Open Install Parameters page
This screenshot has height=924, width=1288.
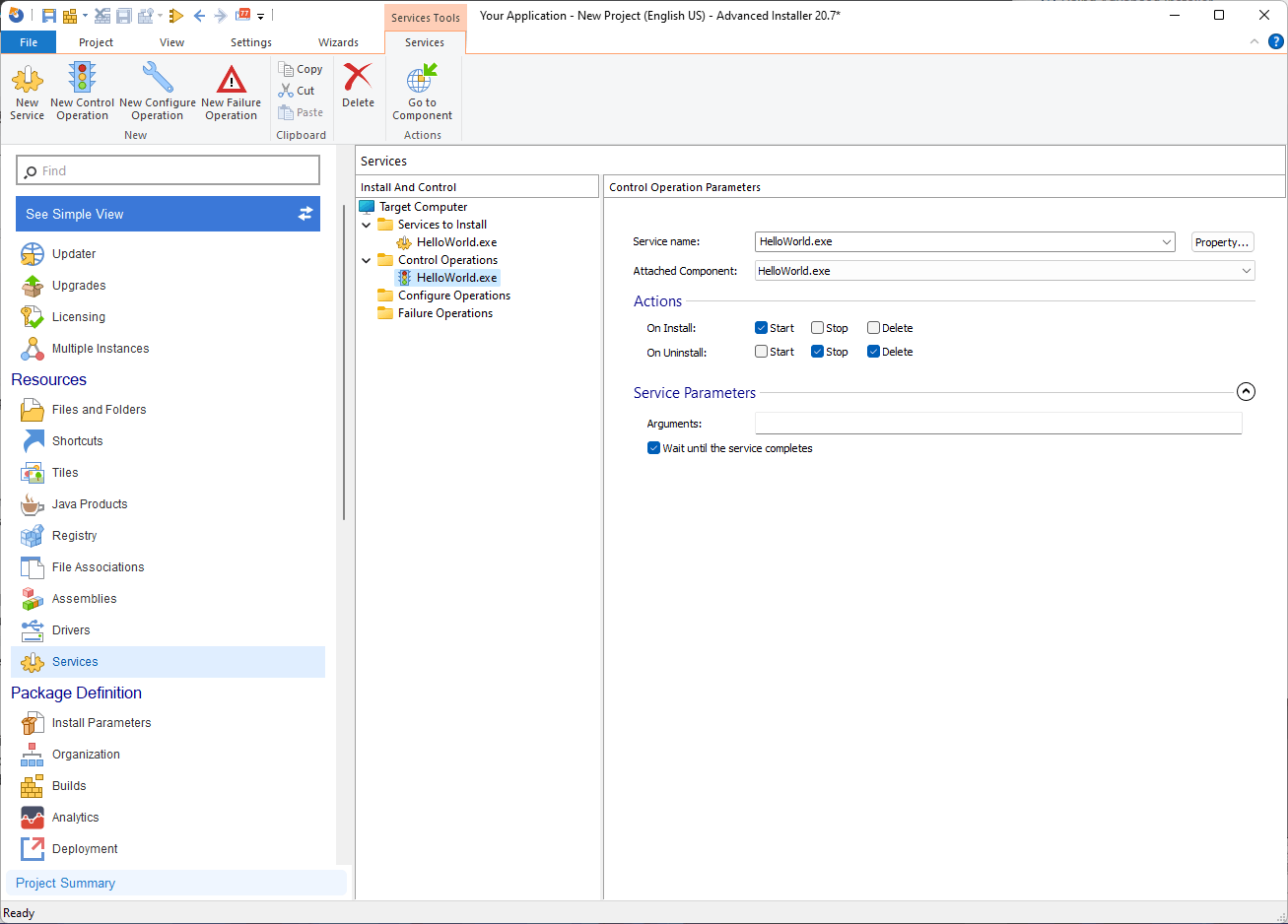point(168,723)
